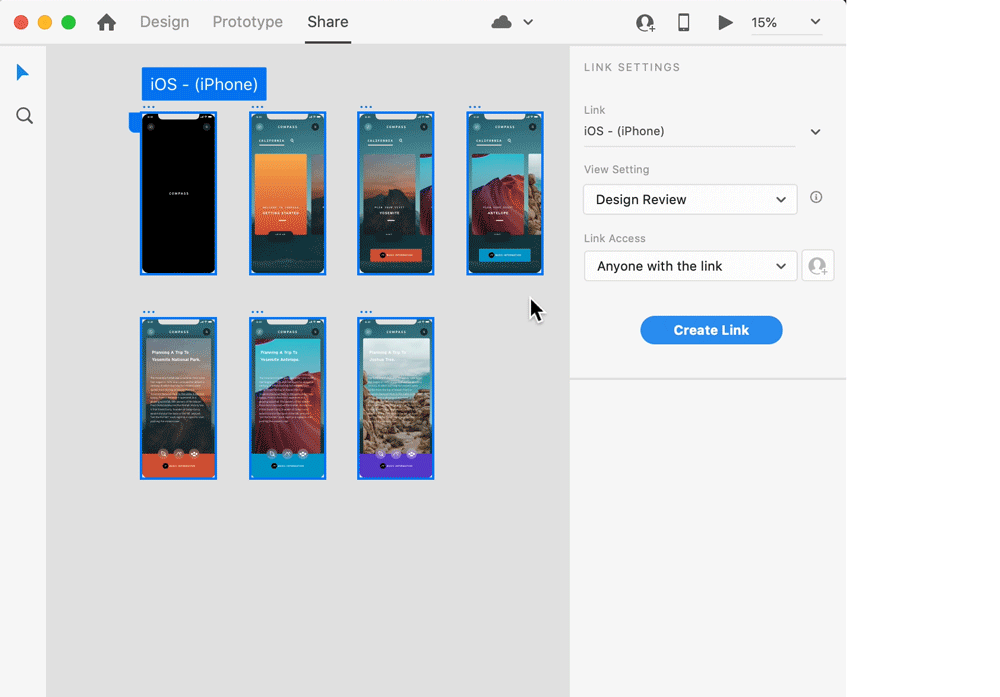
Task: Select the arrow Select tool
Action: [x=23, y=73]
